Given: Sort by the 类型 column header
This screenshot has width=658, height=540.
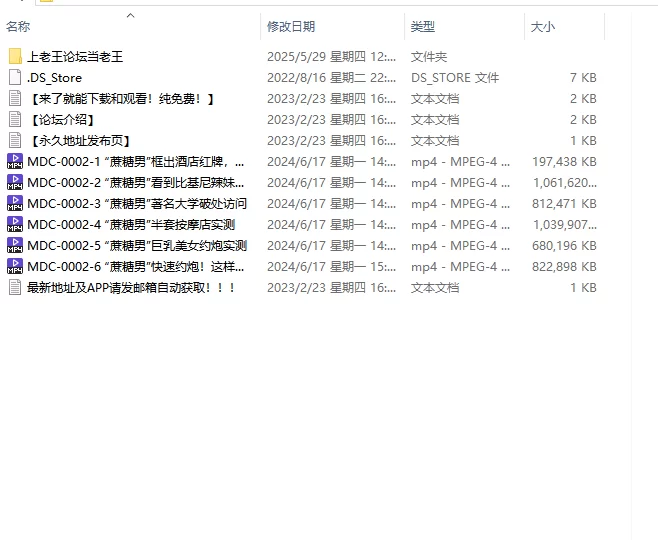Looking at the screenshot, I should (x=423, y=26).
